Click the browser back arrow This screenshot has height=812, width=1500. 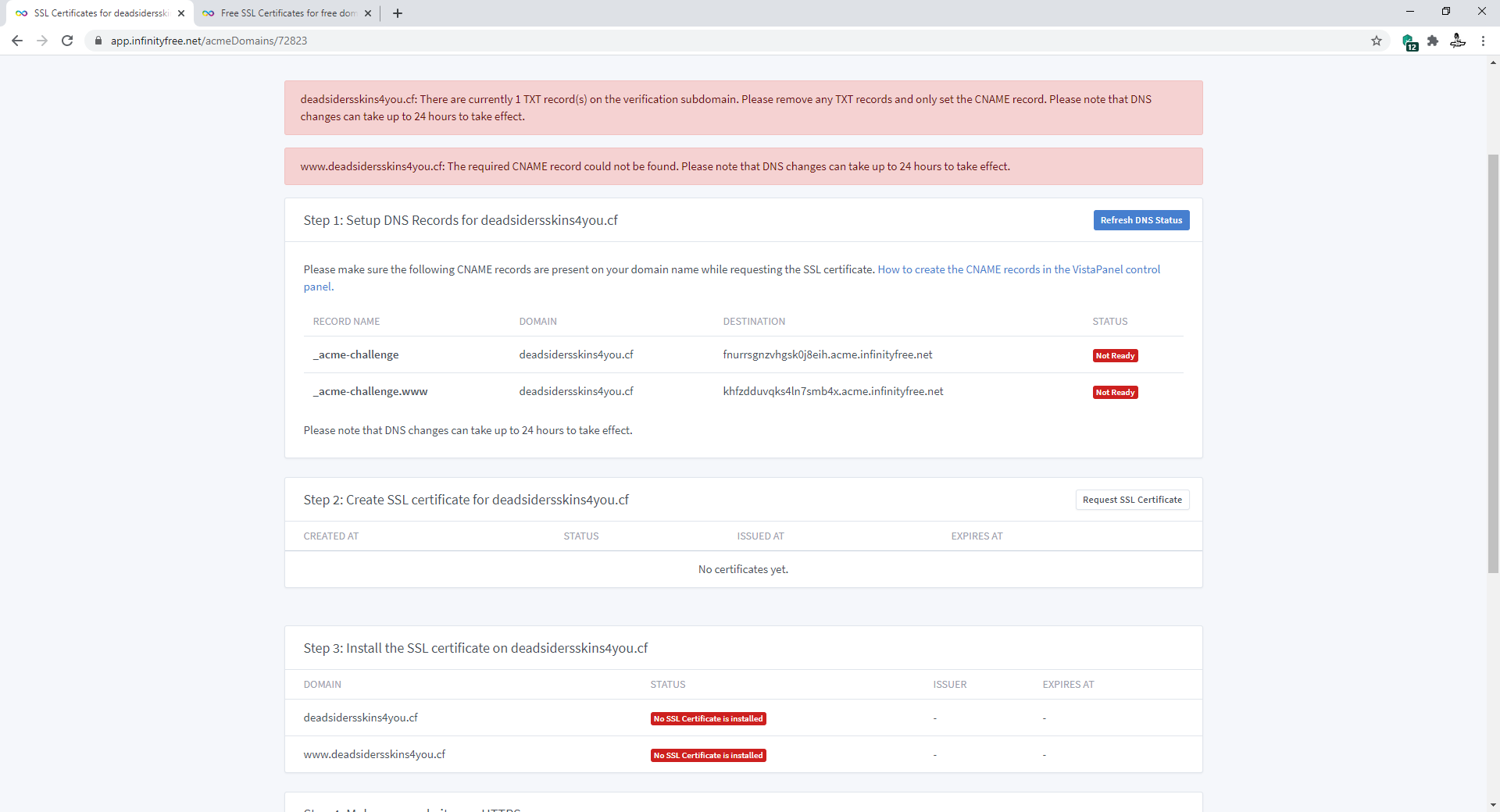pyautogui.click(x=17, y=41)
